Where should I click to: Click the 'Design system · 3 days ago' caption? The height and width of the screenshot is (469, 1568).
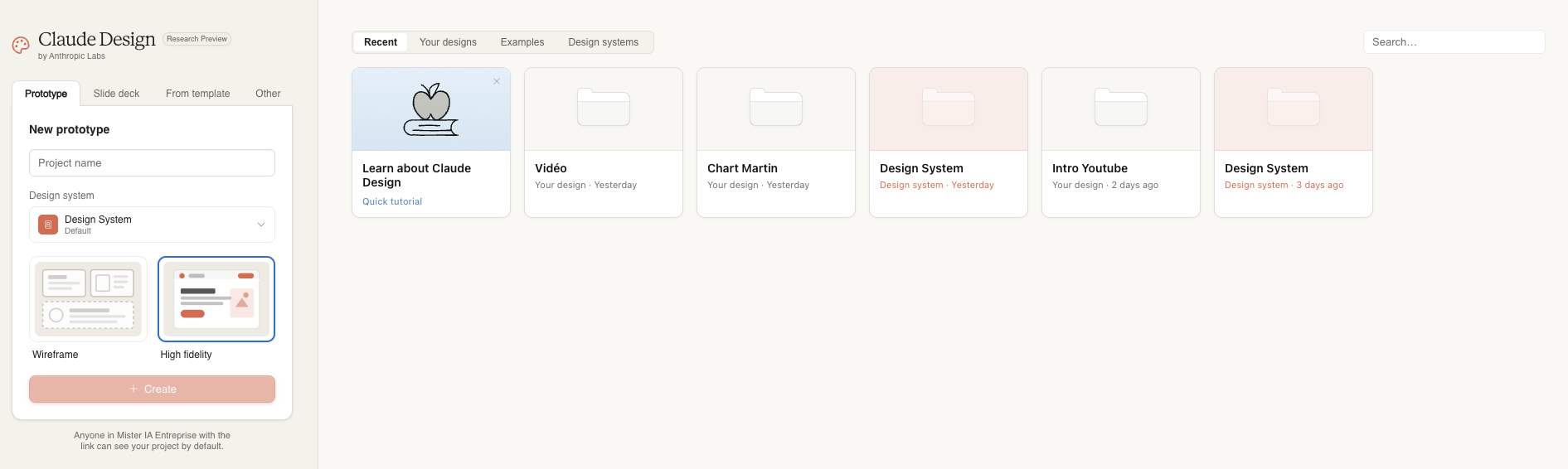pyautogui.click(x=1284, y=185)
